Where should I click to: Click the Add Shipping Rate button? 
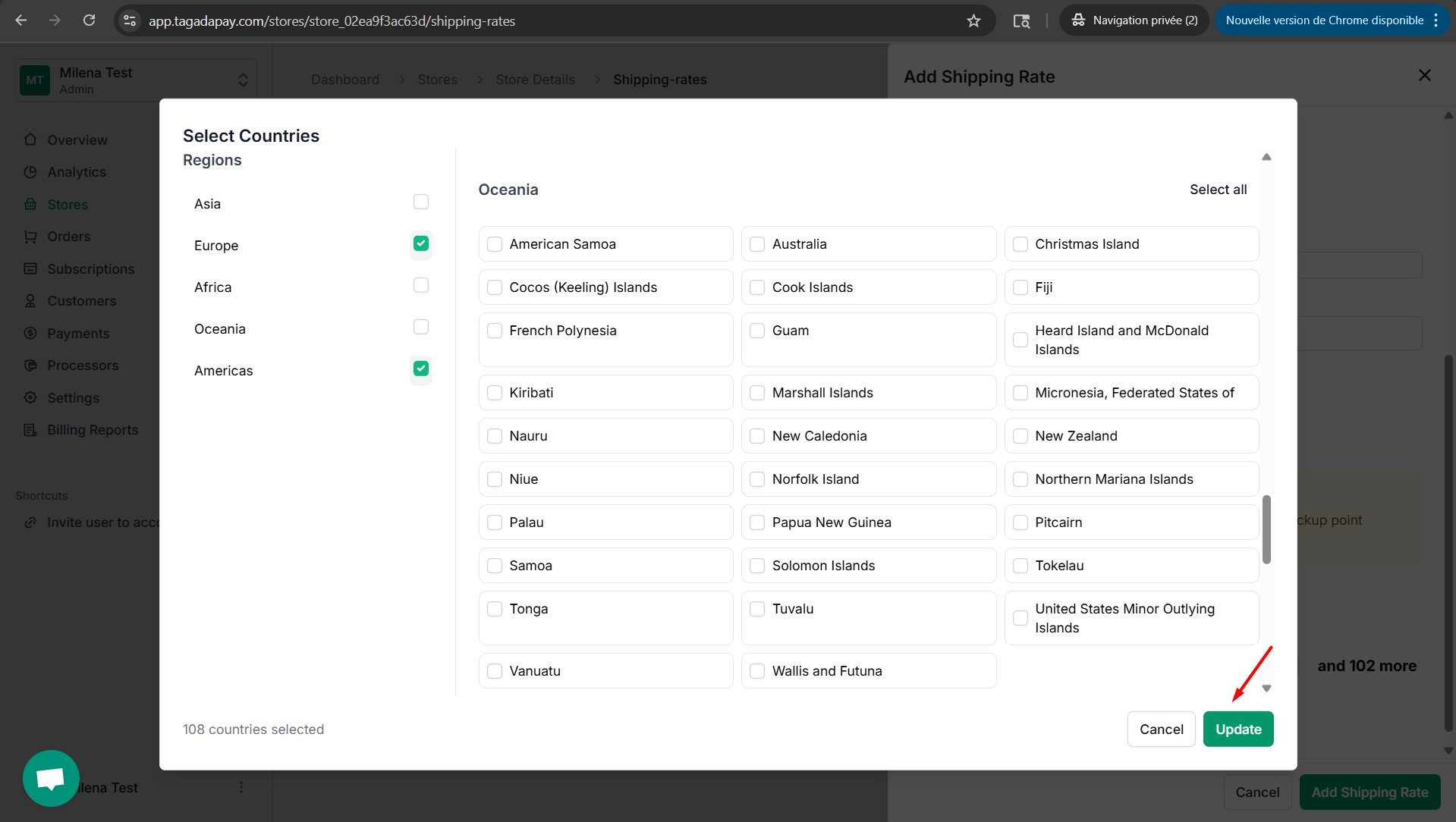click(1370, 792)
